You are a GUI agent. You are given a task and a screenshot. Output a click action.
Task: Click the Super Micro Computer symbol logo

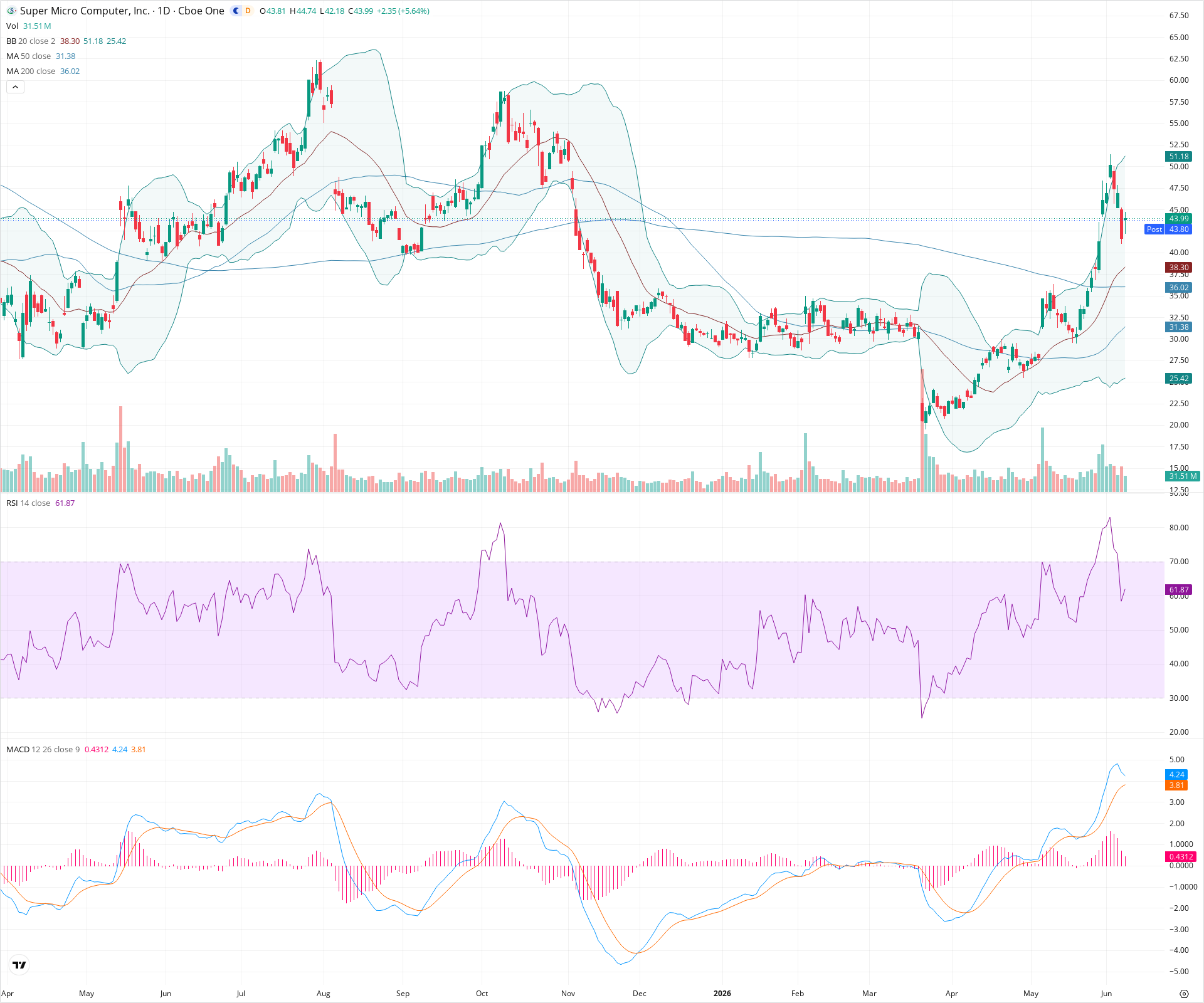tap(11, 11)
